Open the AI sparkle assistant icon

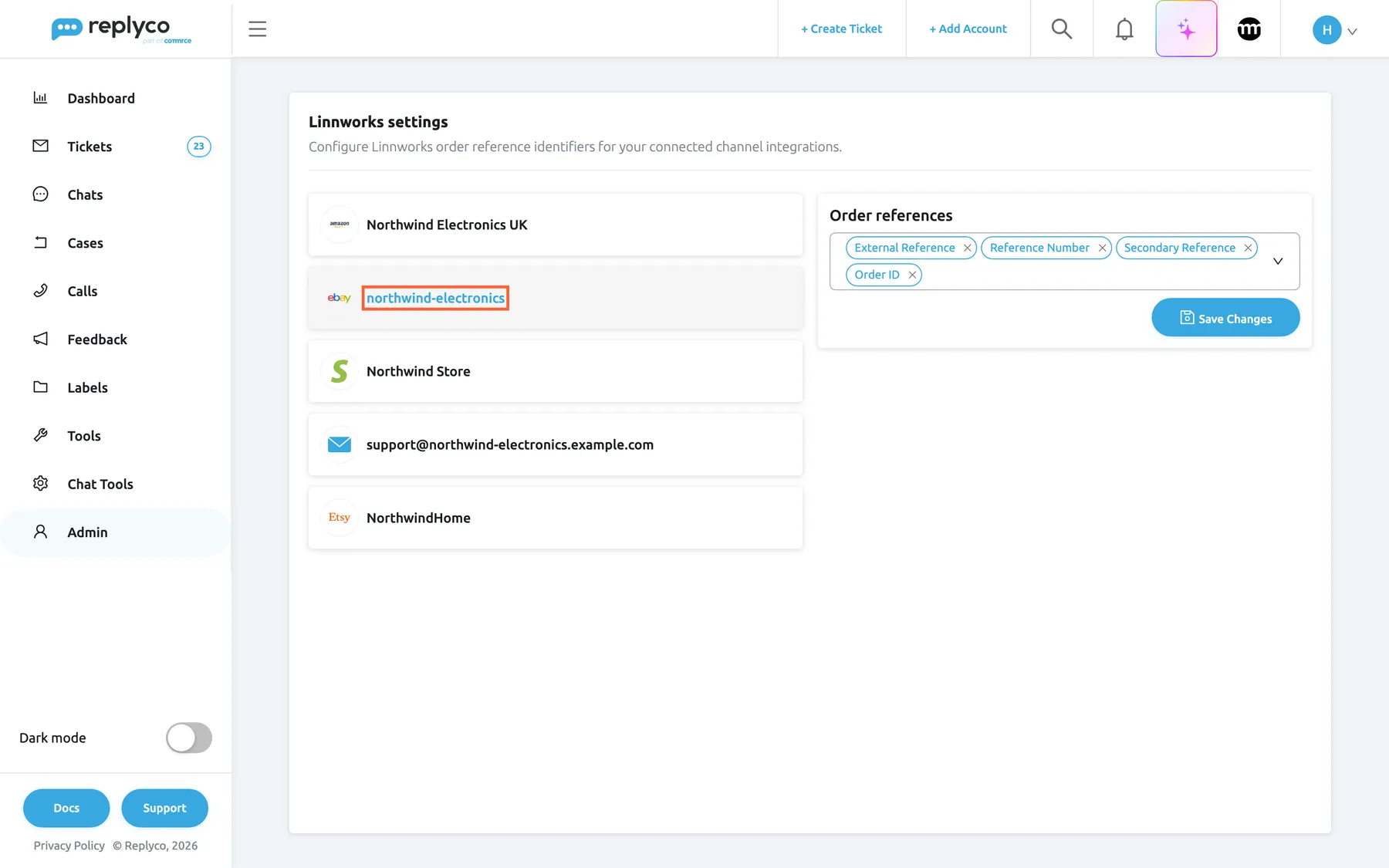(x=1186, y=29)
